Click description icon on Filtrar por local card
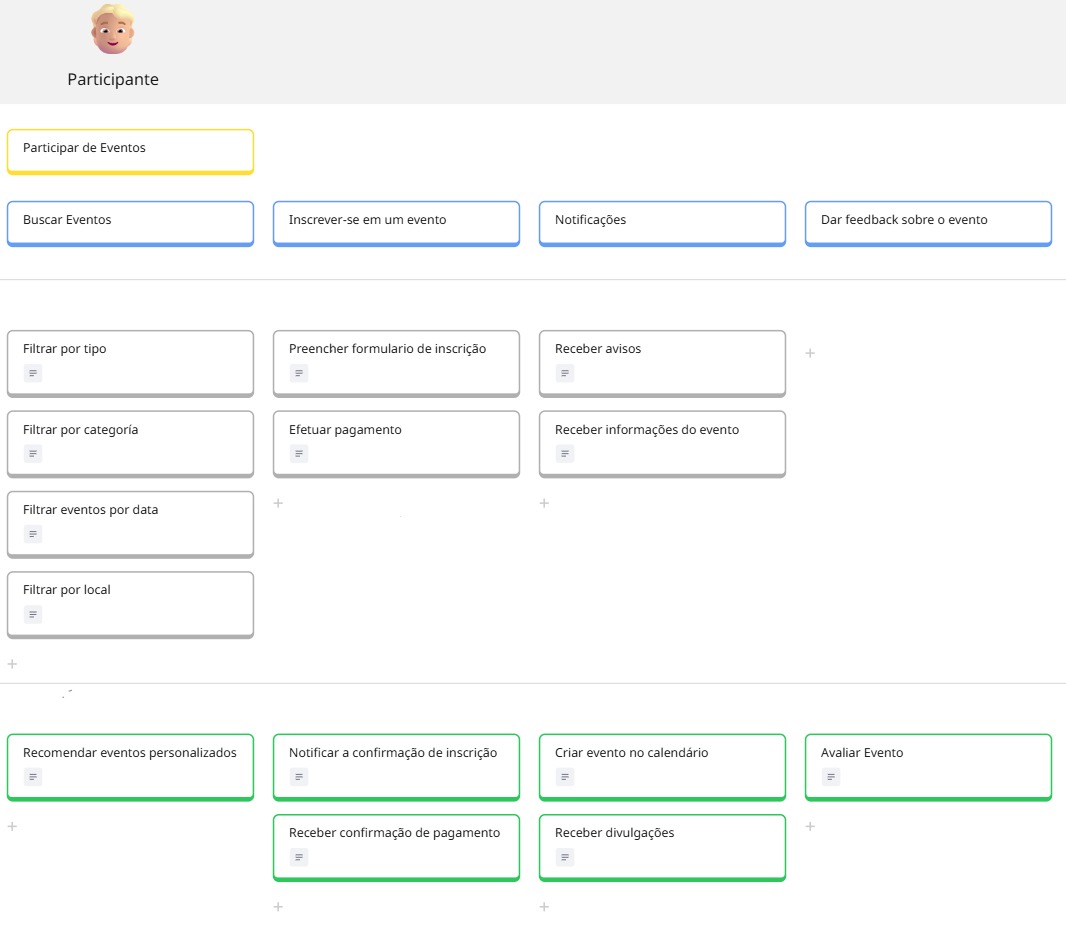 point(33,614)
